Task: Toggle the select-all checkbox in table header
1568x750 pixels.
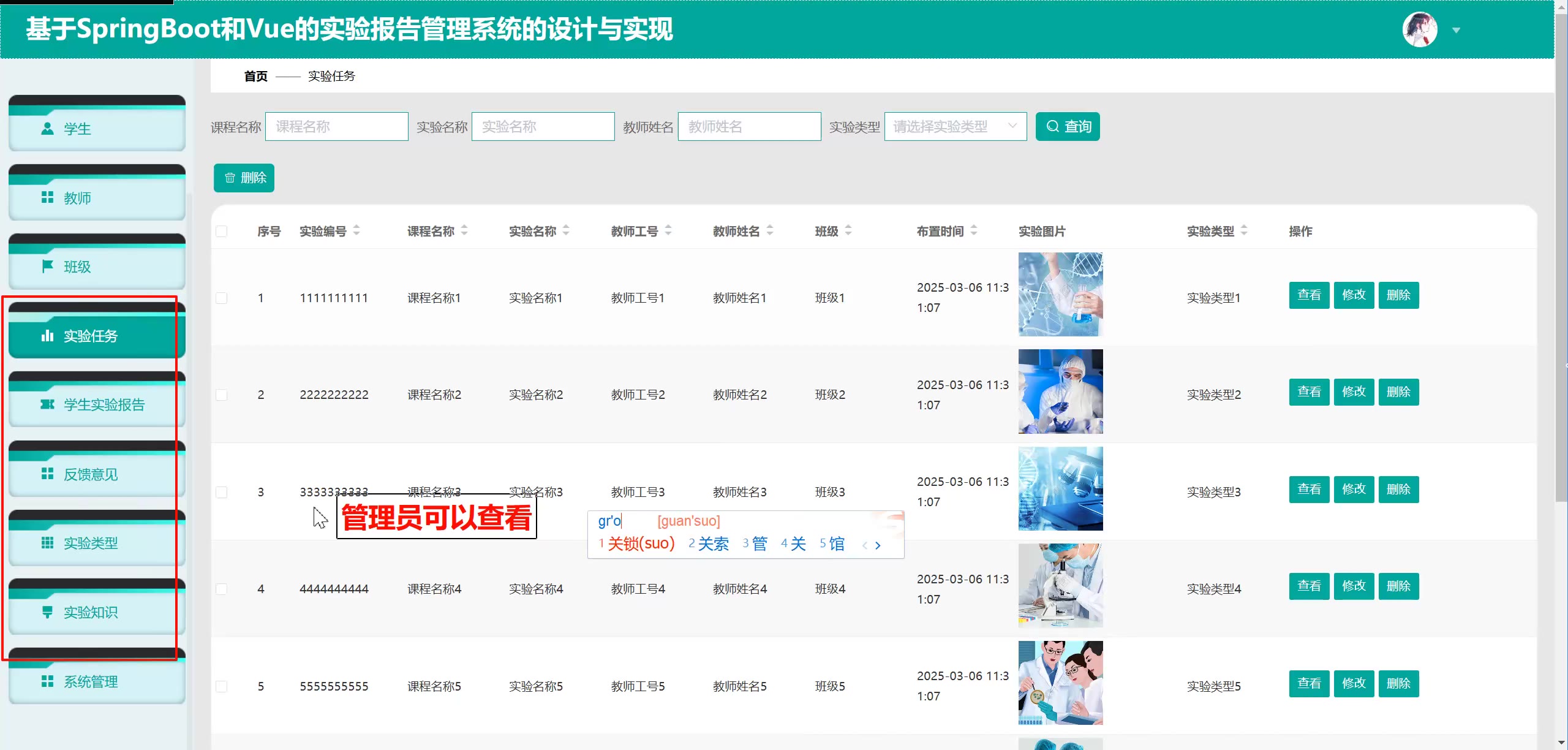Action: [x=222, y=232]
